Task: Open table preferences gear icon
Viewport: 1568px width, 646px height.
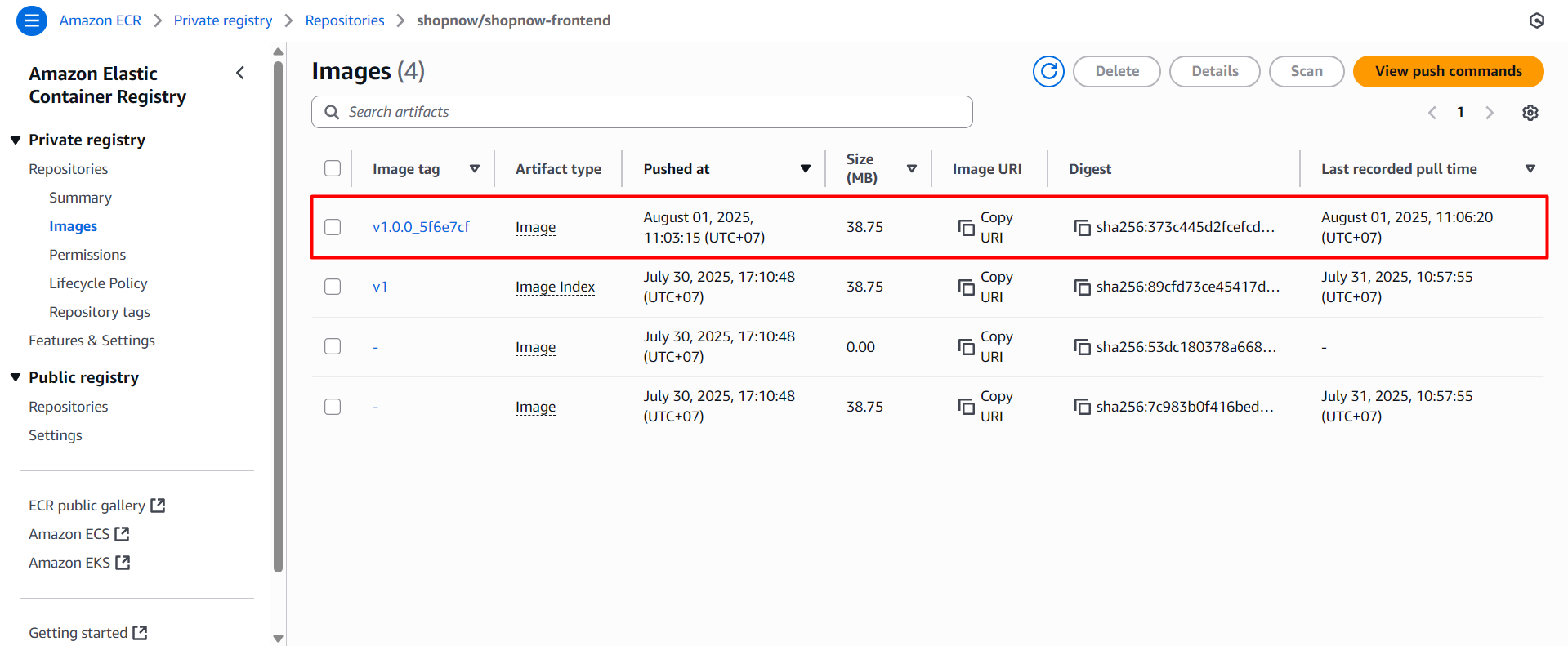Action: tap(1530, 113)
